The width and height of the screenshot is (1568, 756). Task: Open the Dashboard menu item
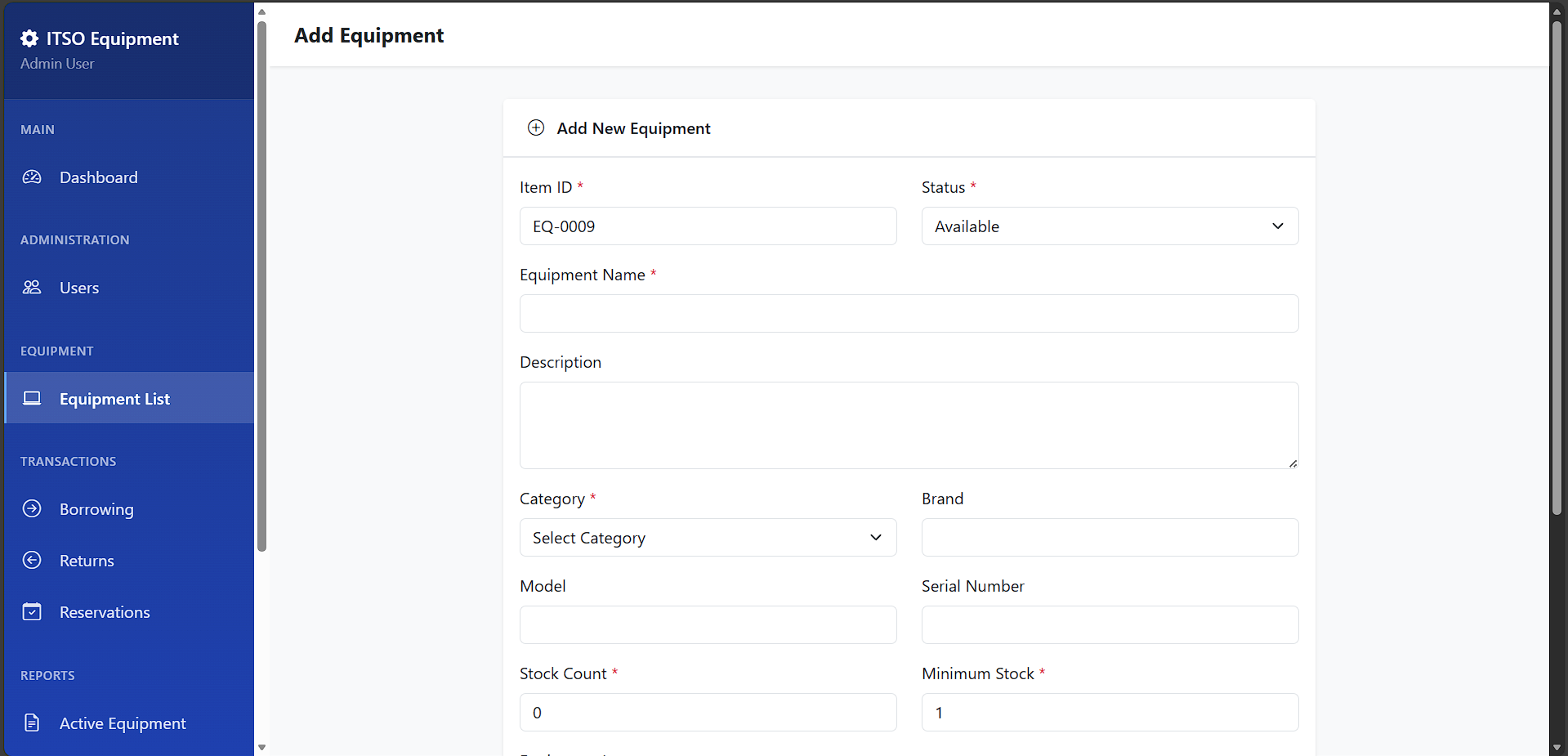pyautogui.click(x=98, y=177)
